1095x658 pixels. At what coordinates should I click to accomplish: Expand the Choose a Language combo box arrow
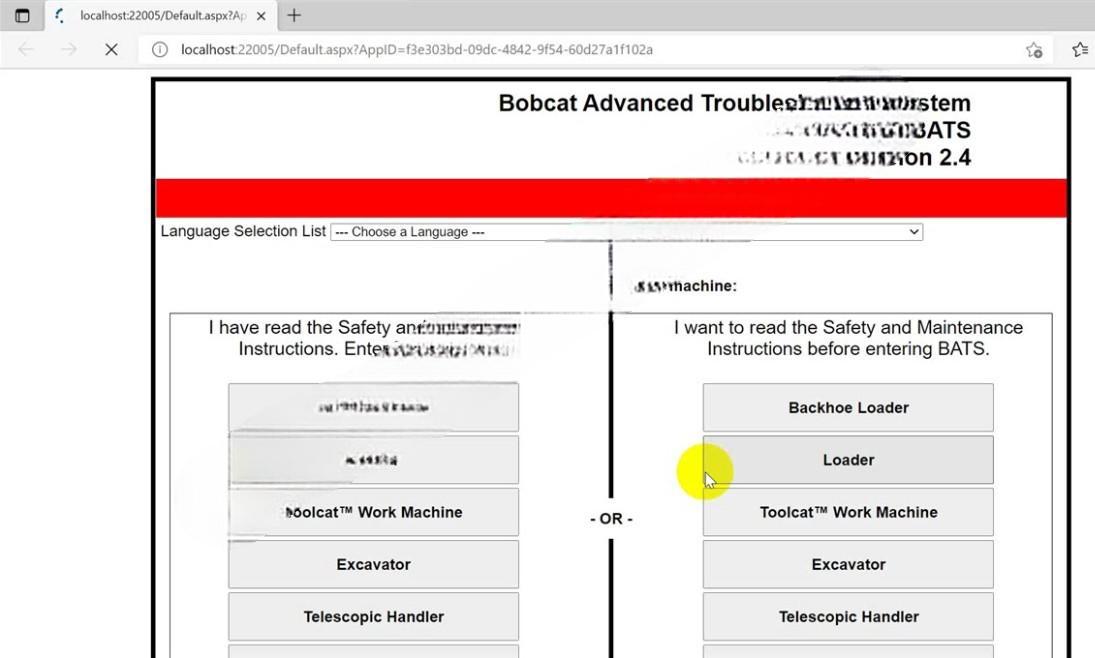[x=911, y=231]
